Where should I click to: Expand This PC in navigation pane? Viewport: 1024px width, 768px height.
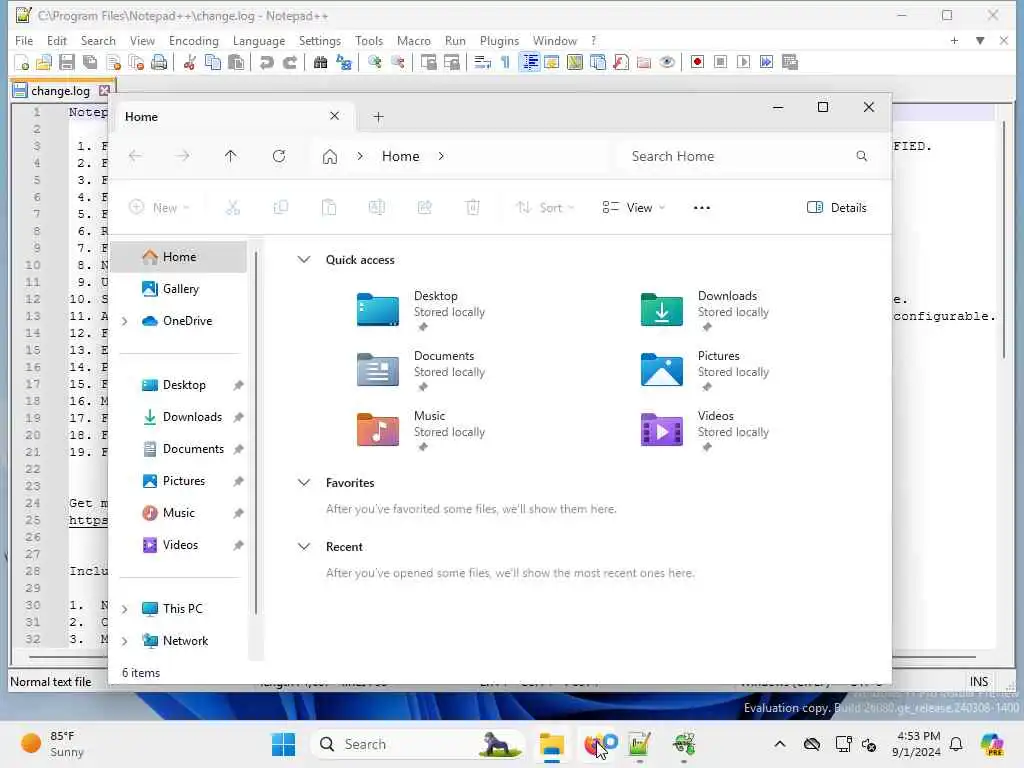tap(125, 609)
